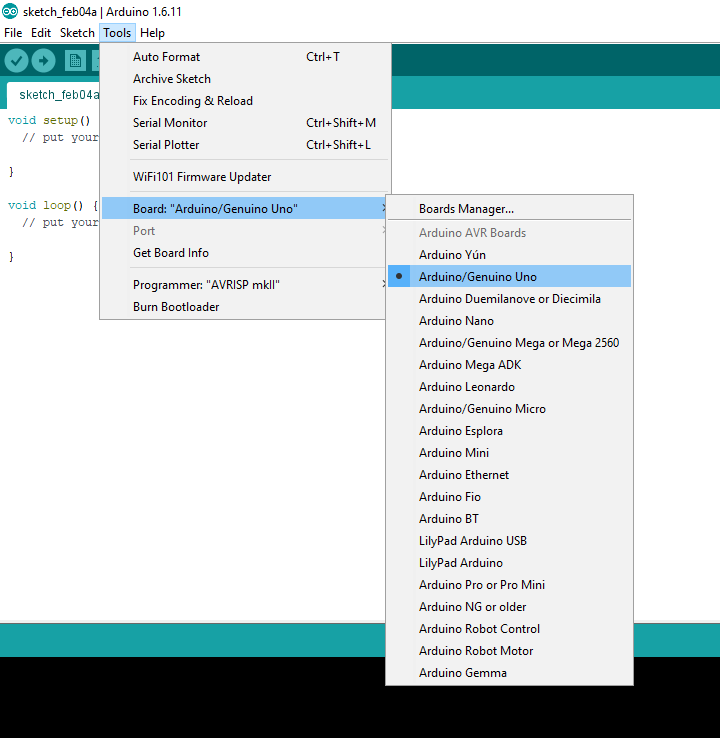Select Arduino Esplora board
Image resolution: width=720 pixels, height=738 pixels.
[509, 431]
